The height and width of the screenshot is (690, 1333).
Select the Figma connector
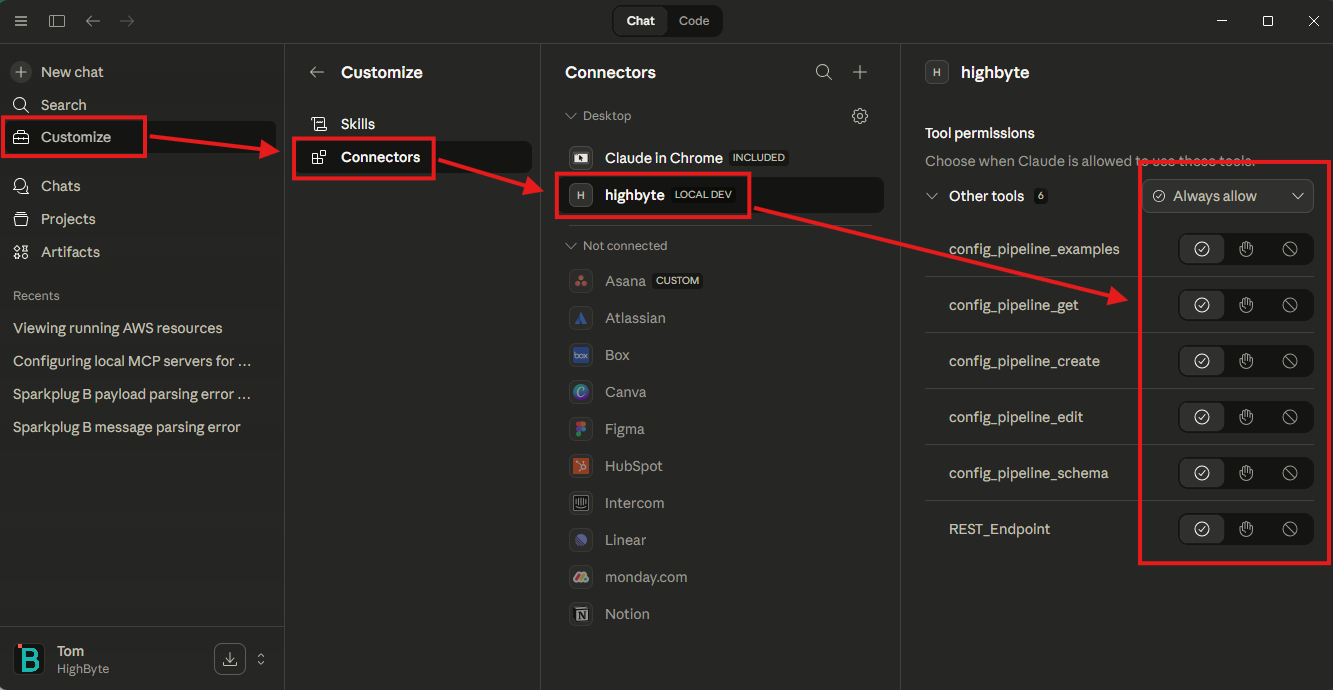[624, 429]
